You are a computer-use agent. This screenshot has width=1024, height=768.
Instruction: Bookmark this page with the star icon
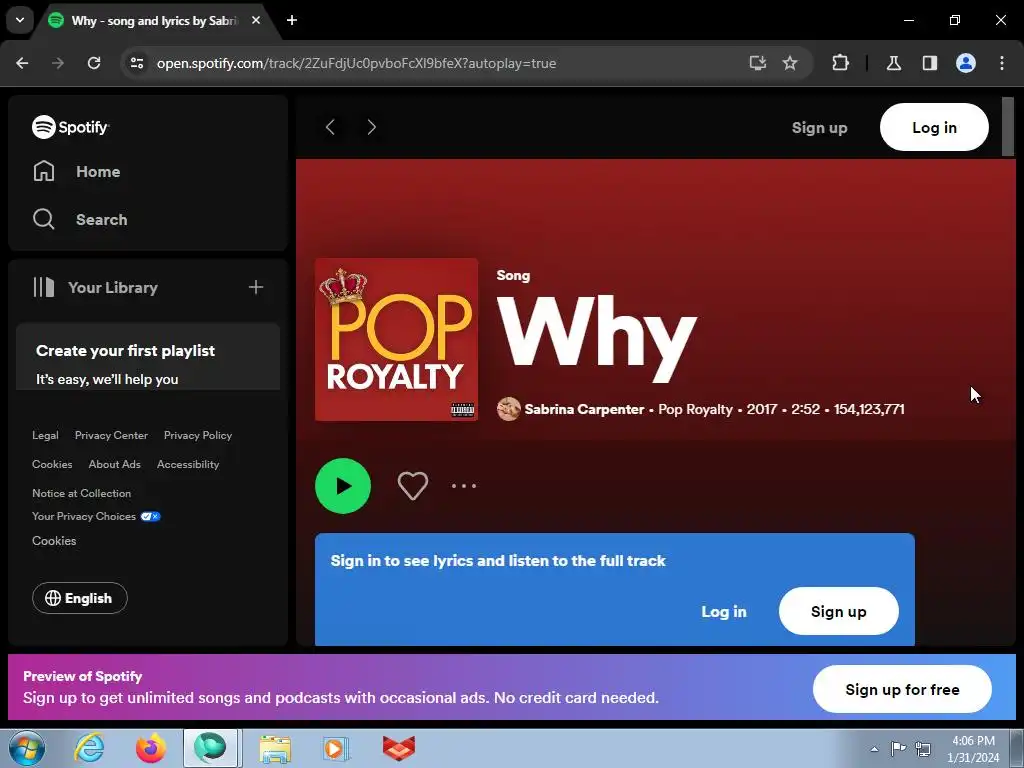(790, 63)
